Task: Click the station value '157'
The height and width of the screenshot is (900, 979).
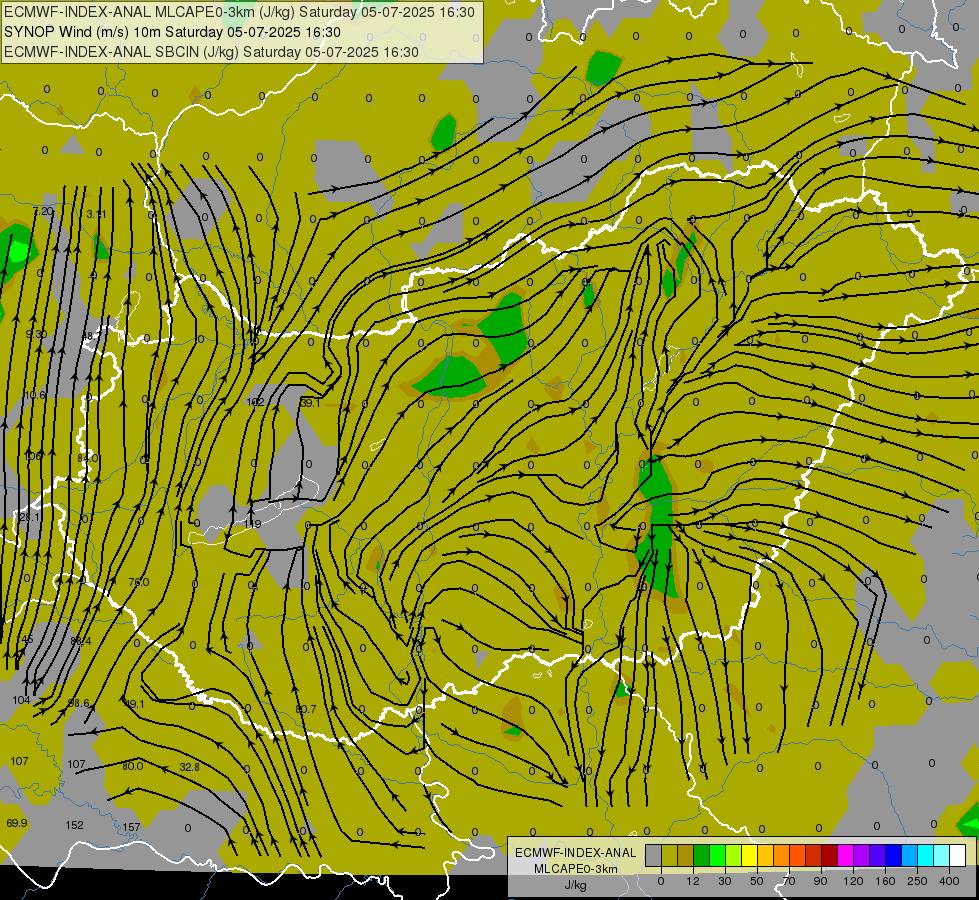Action: click(131, 827)
